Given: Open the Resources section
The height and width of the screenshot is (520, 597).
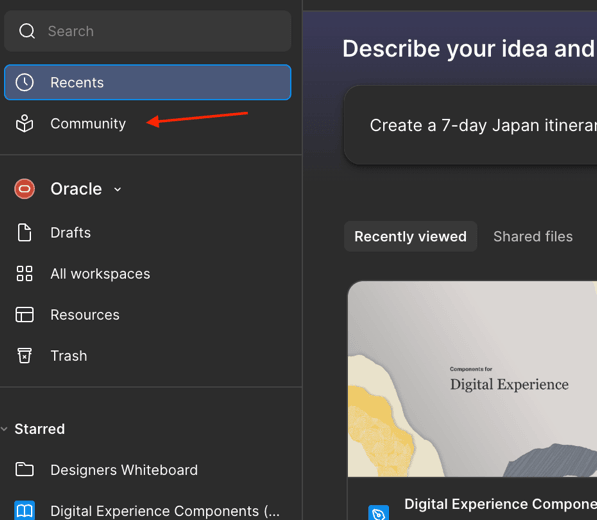Looking at the screenshot, I should pyautogui.click(x=148, y=315).
